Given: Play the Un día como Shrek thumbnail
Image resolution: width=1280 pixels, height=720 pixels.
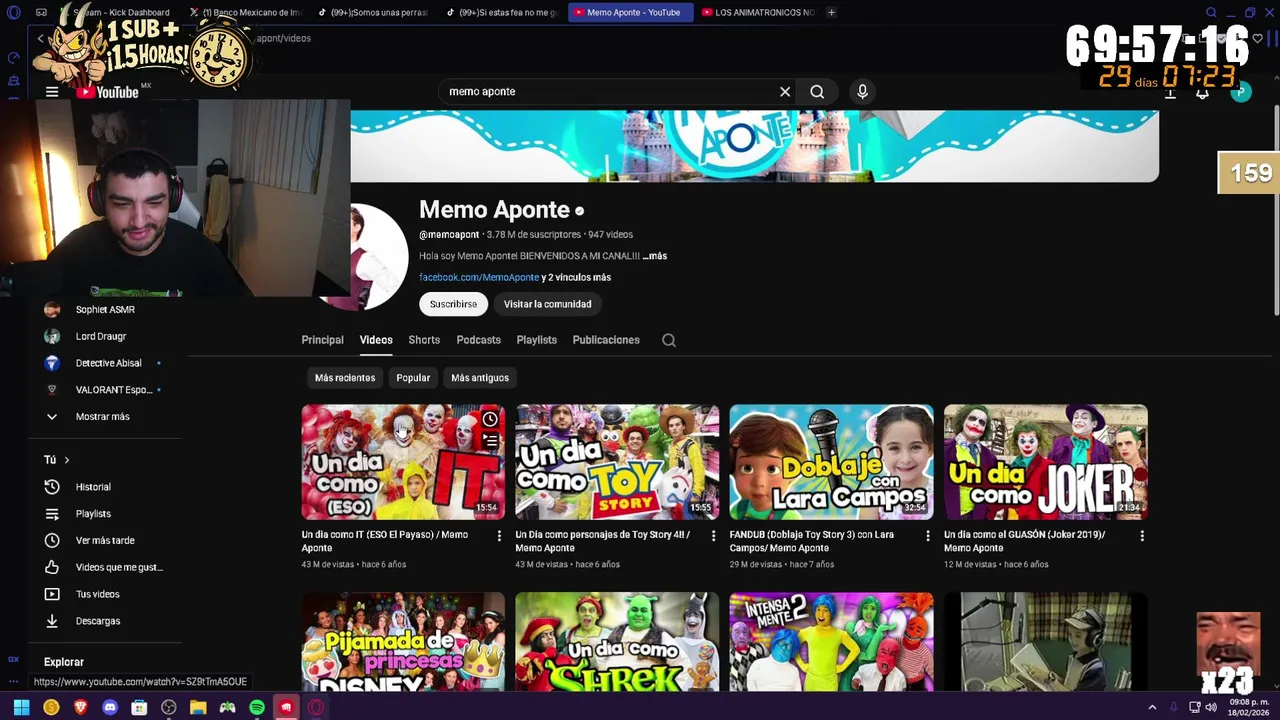Looking at the screenshot, I should pyautogui.click(x=617, y=641).
